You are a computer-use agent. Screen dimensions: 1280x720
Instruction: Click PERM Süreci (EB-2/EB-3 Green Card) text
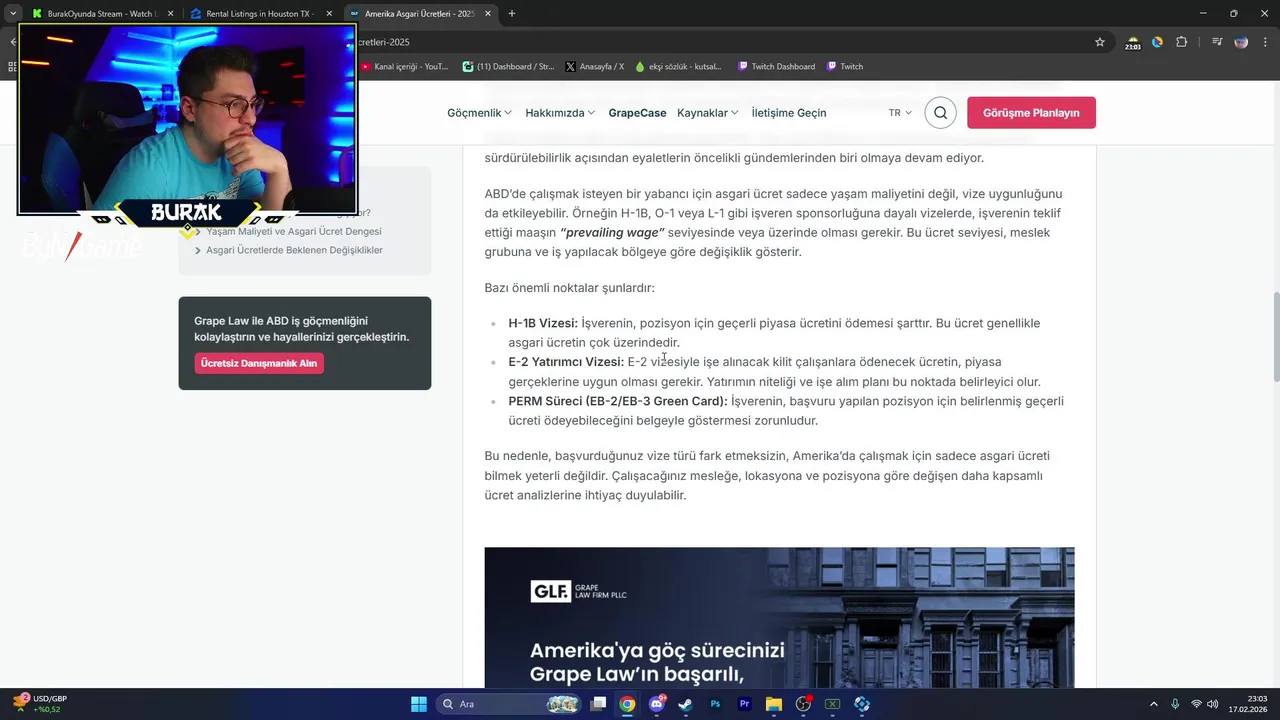tap(618, 401)
